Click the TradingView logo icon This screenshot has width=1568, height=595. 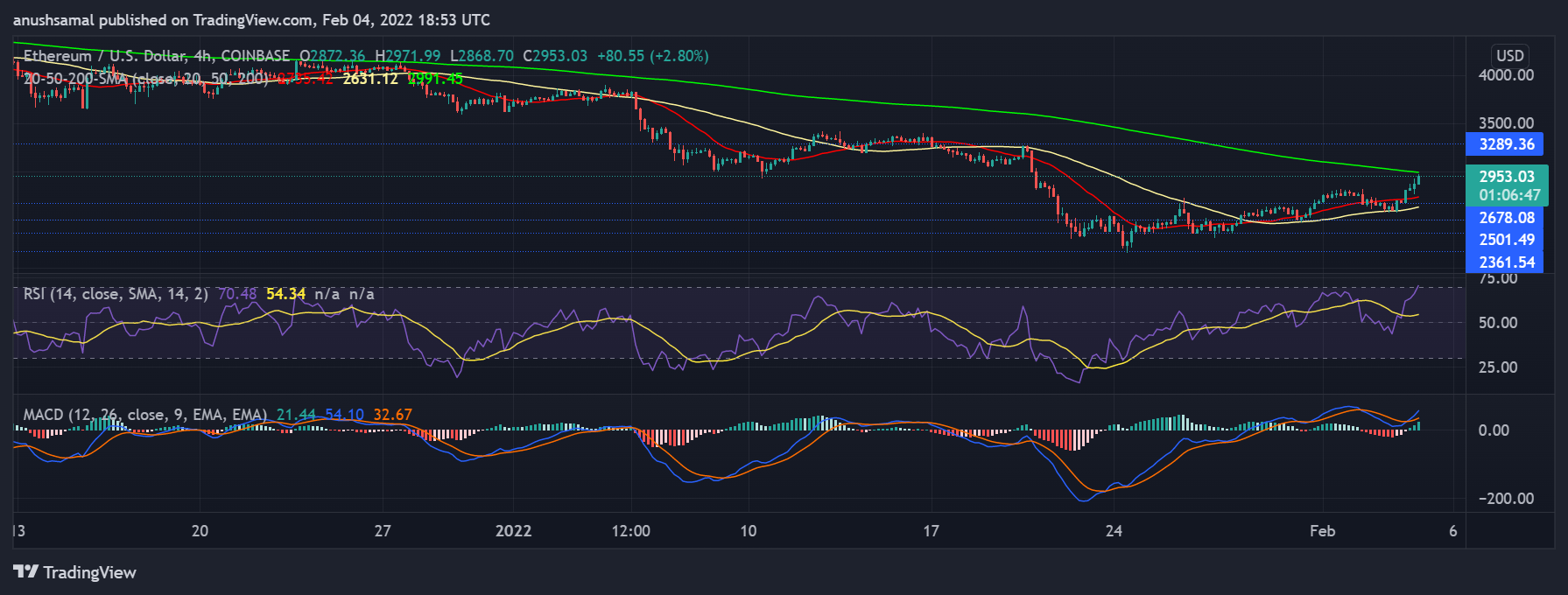coord(26,572)
